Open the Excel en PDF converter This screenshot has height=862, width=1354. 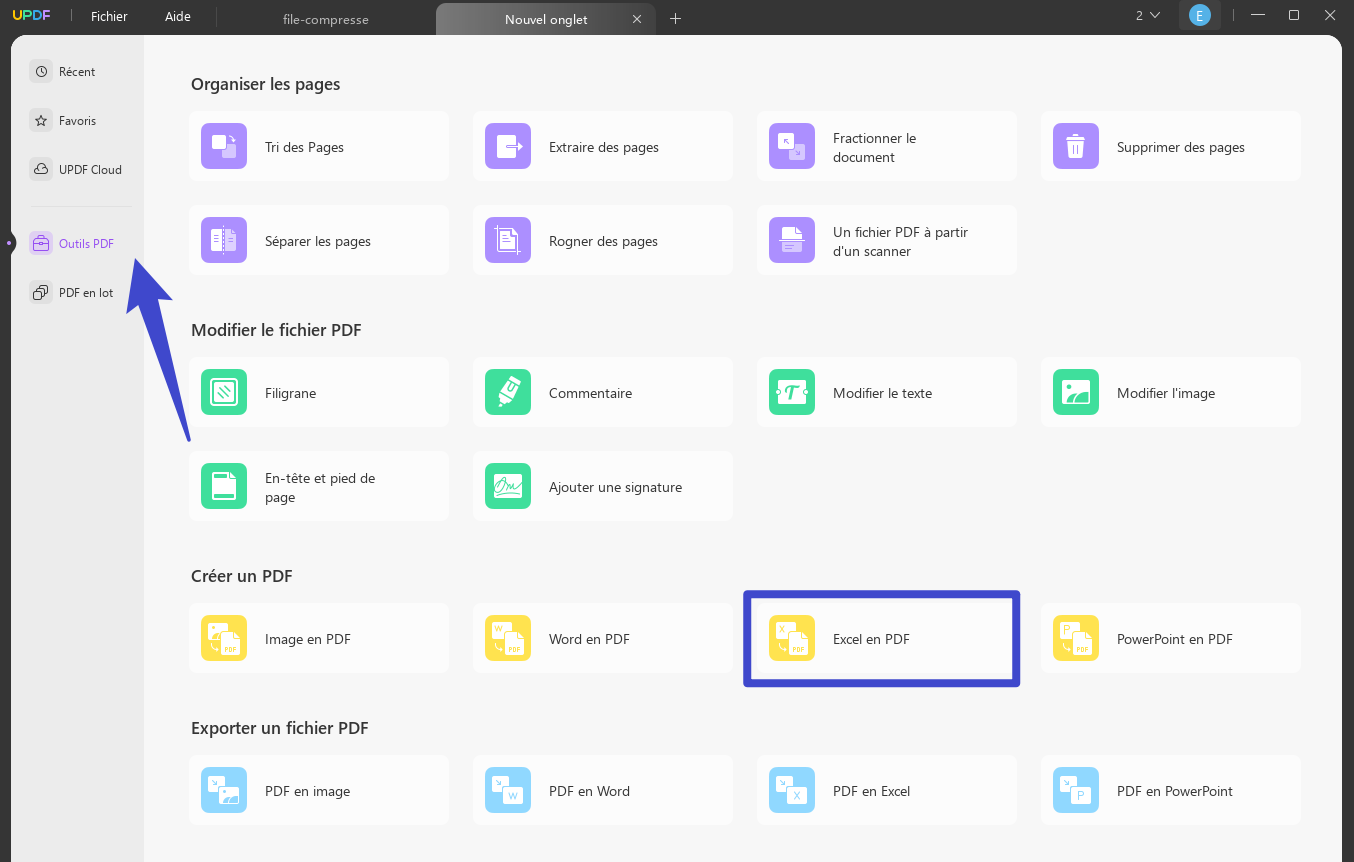(880, 638)
